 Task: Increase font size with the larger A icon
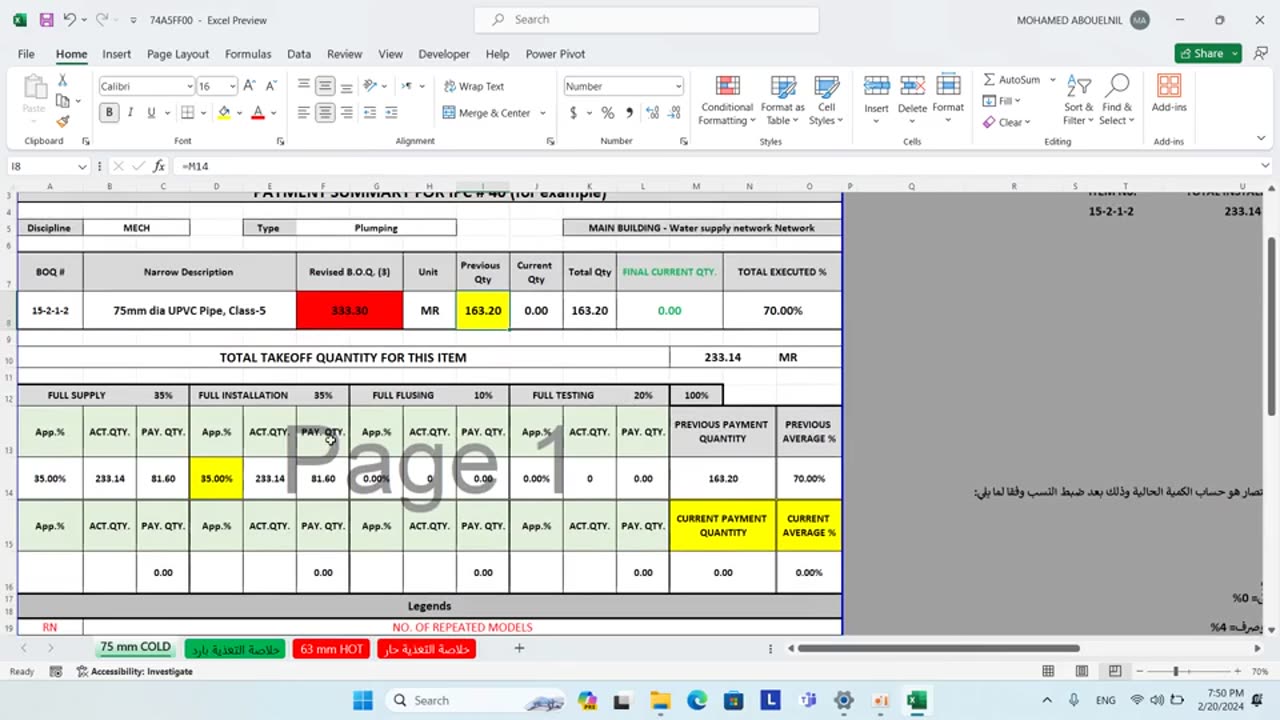[x=249, y=86]
